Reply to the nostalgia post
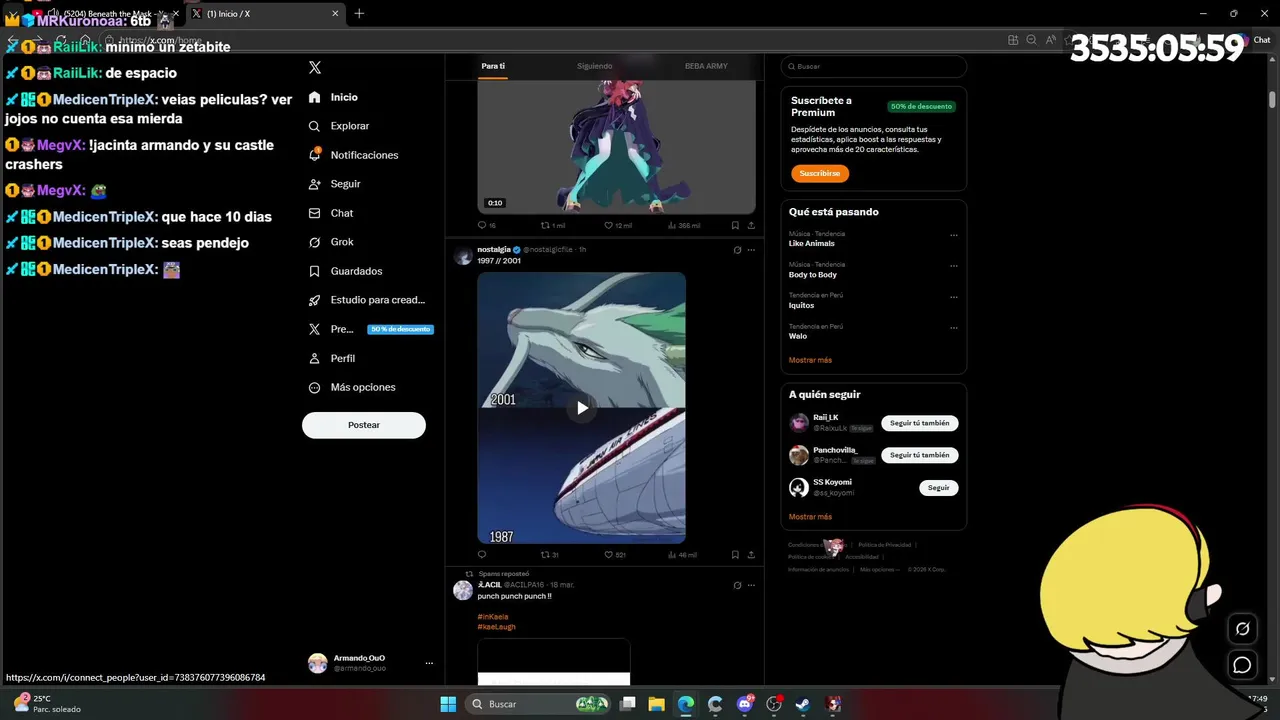The width and height of the screenshot is (1280, 720). pyautogui.click(x=482, y=554)
